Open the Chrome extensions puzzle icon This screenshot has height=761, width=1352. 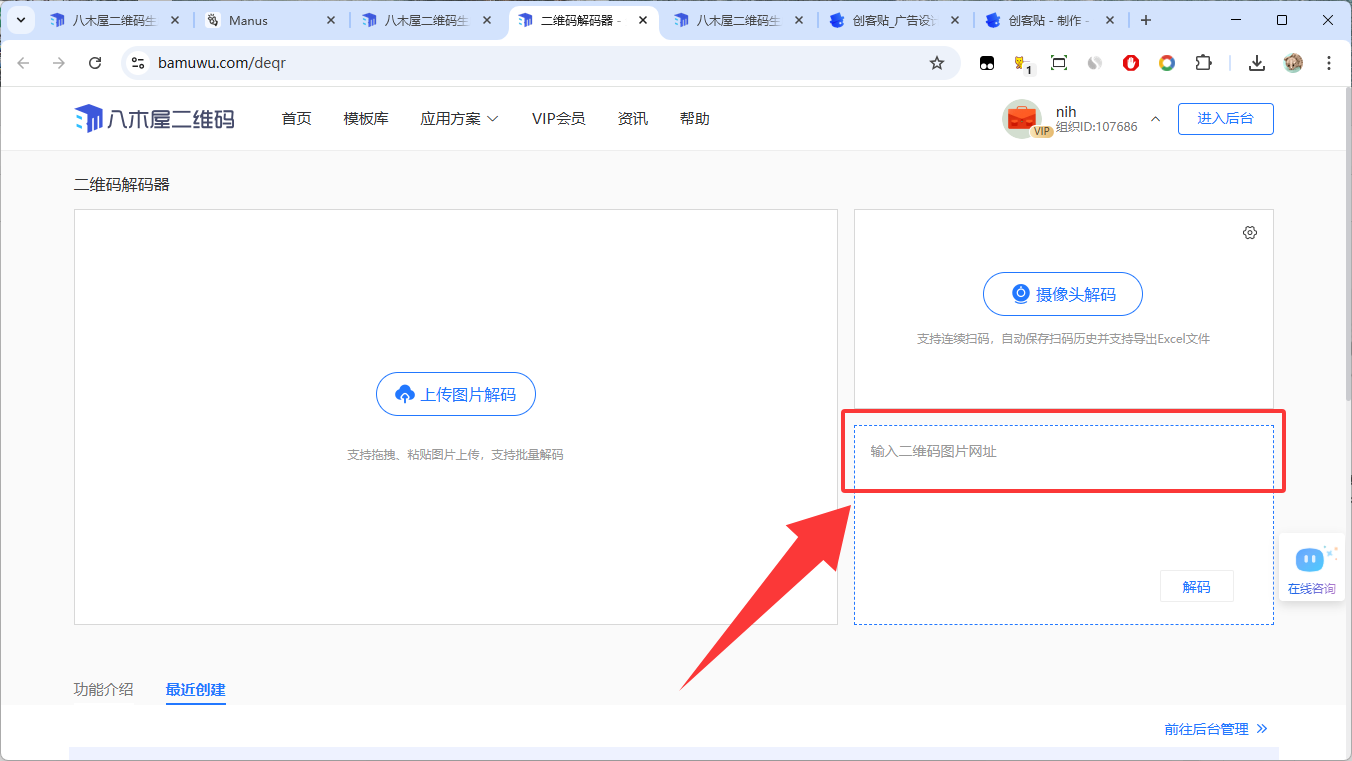[x=1203, y=63]
